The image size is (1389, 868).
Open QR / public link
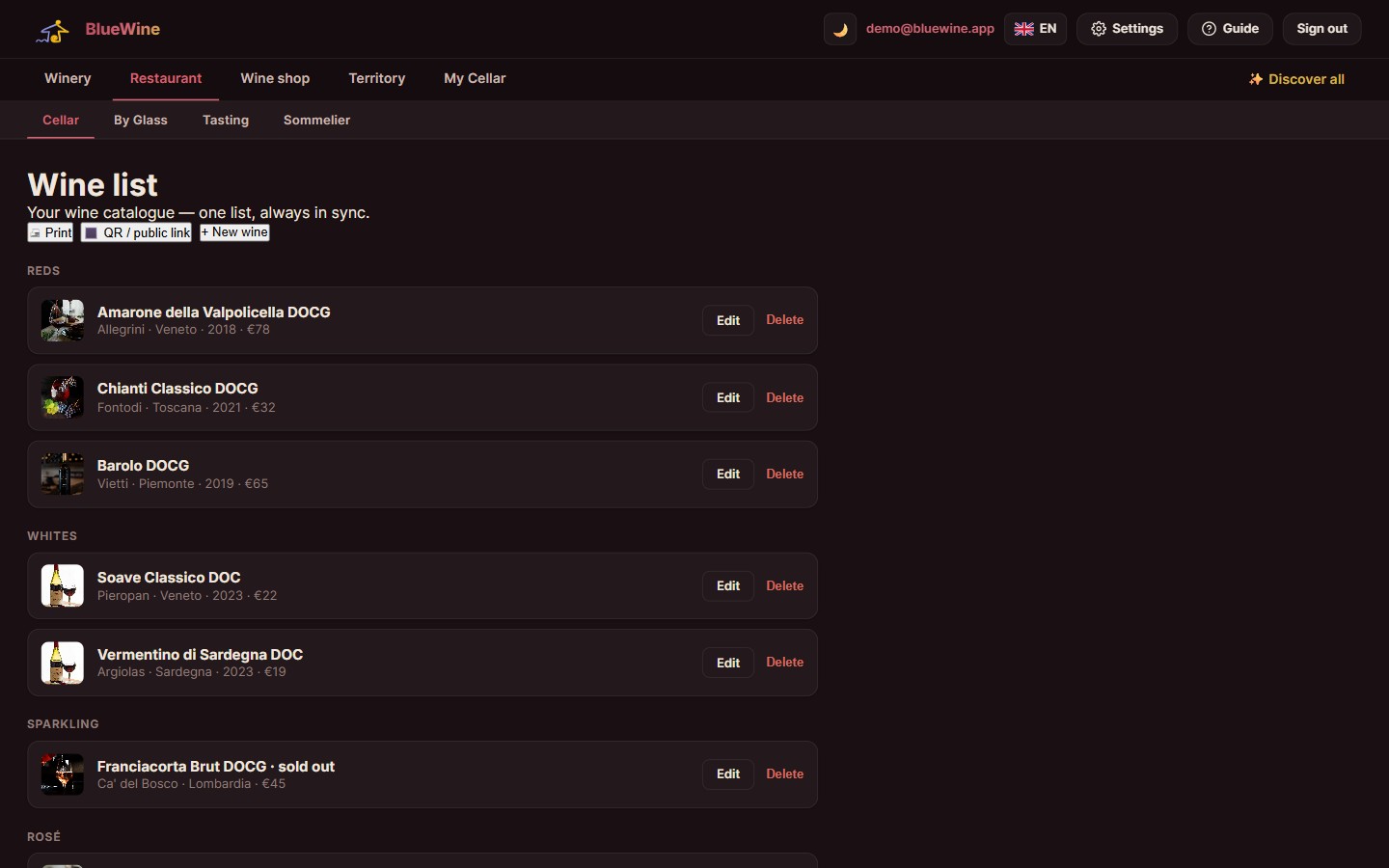137,232
